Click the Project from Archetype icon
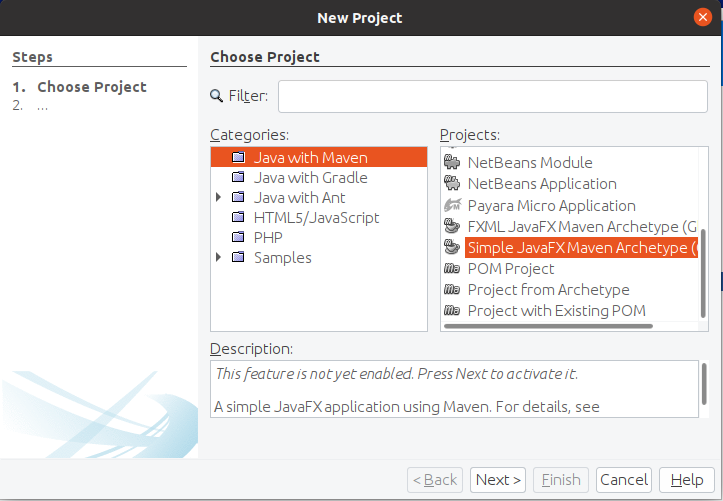This screenshot has width=723, height=501. click(x=451, y=290)
